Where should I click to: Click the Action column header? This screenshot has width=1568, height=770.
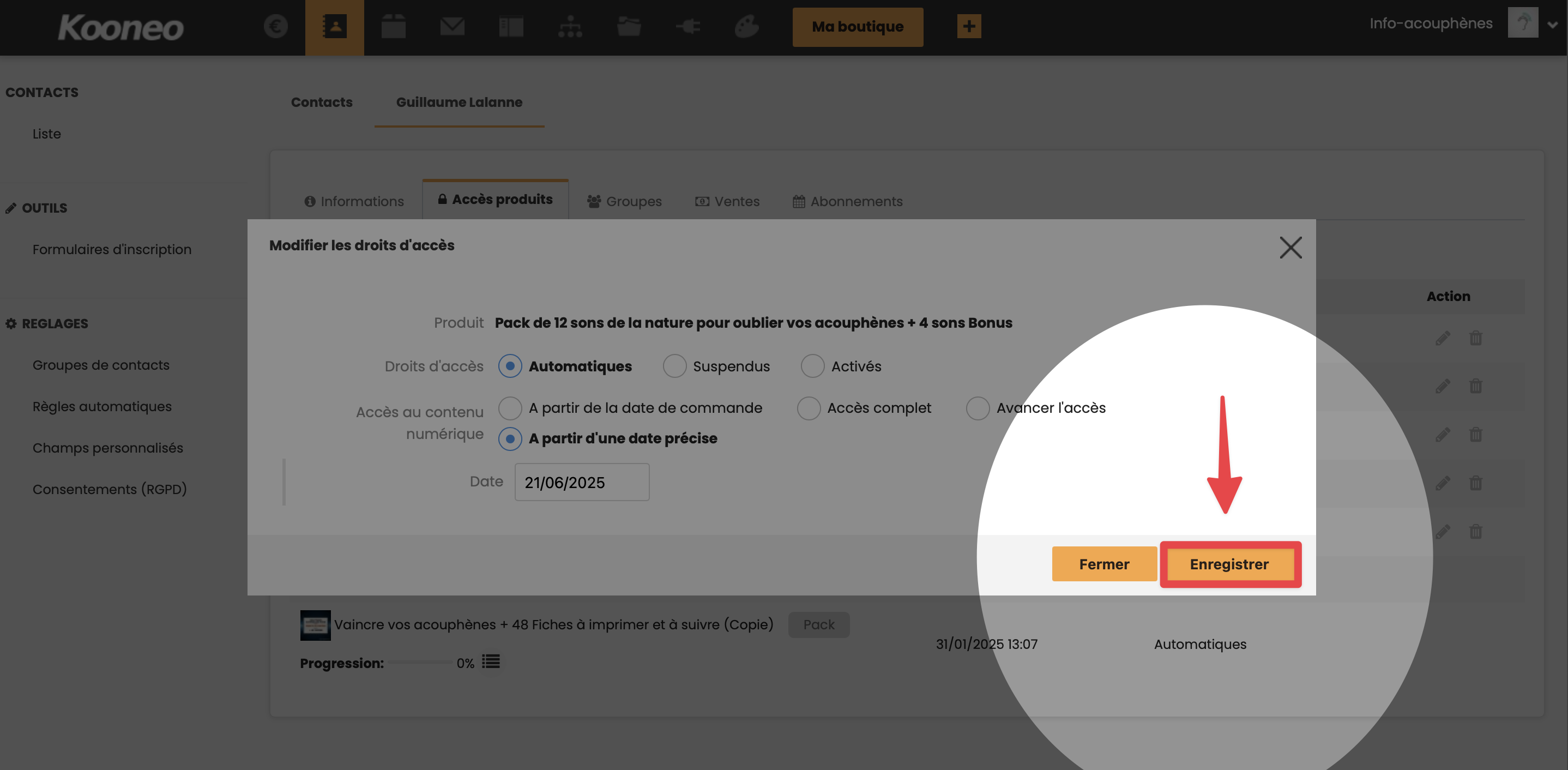point(1448,297)
